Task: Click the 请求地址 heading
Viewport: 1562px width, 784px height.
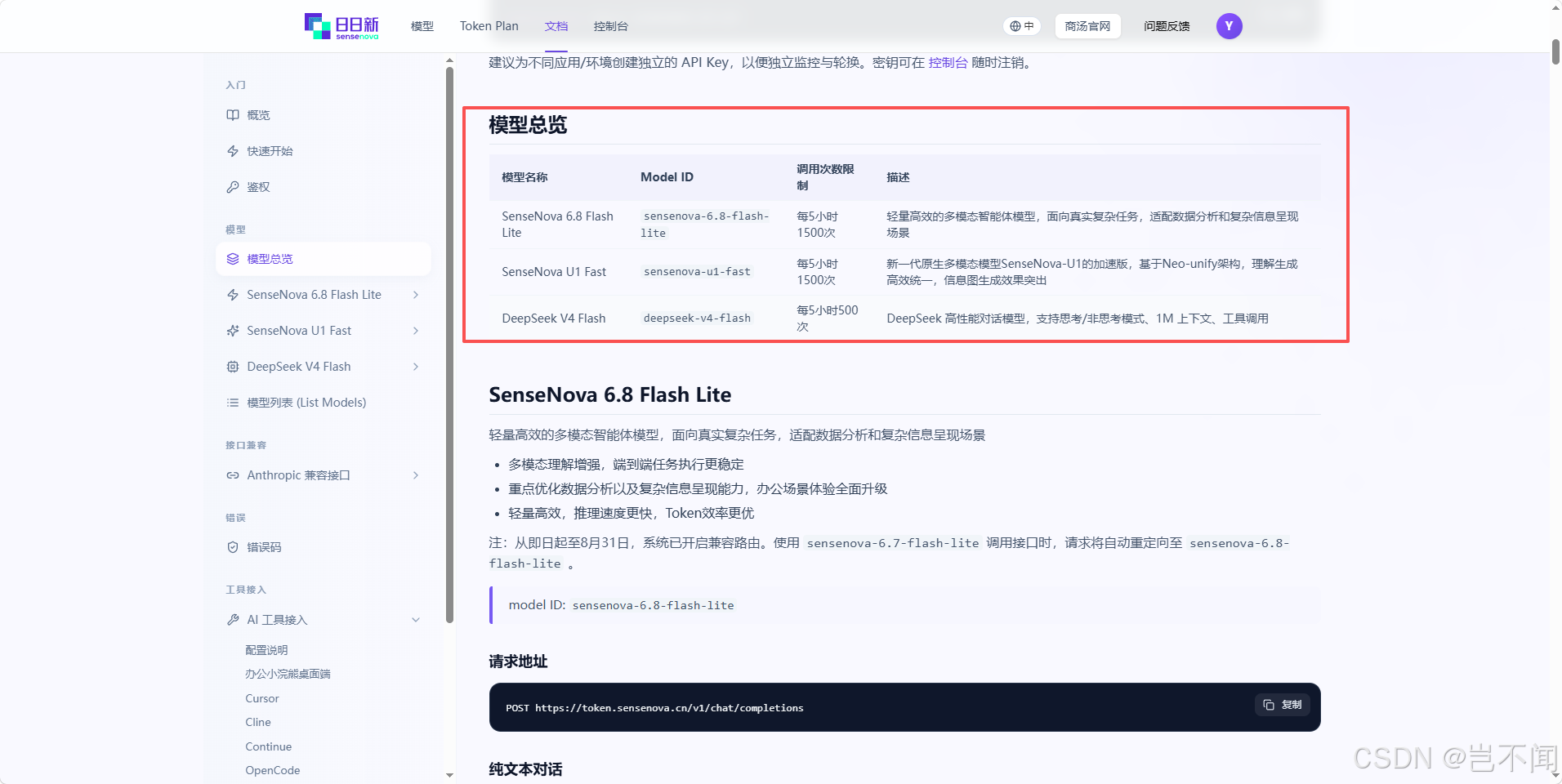Action: [x=518, y=661]
